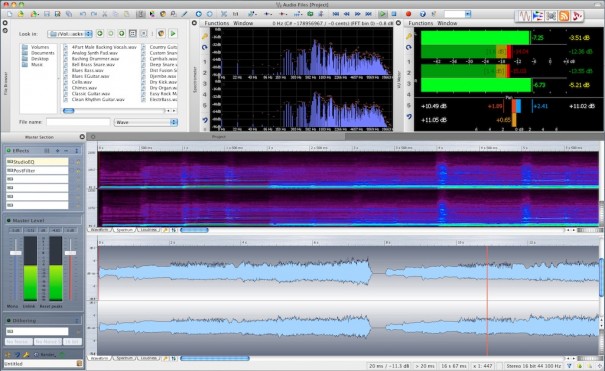
Task: Toggle the Effects section power indicator
Action: pyautogui.click(x=8, y=150)
